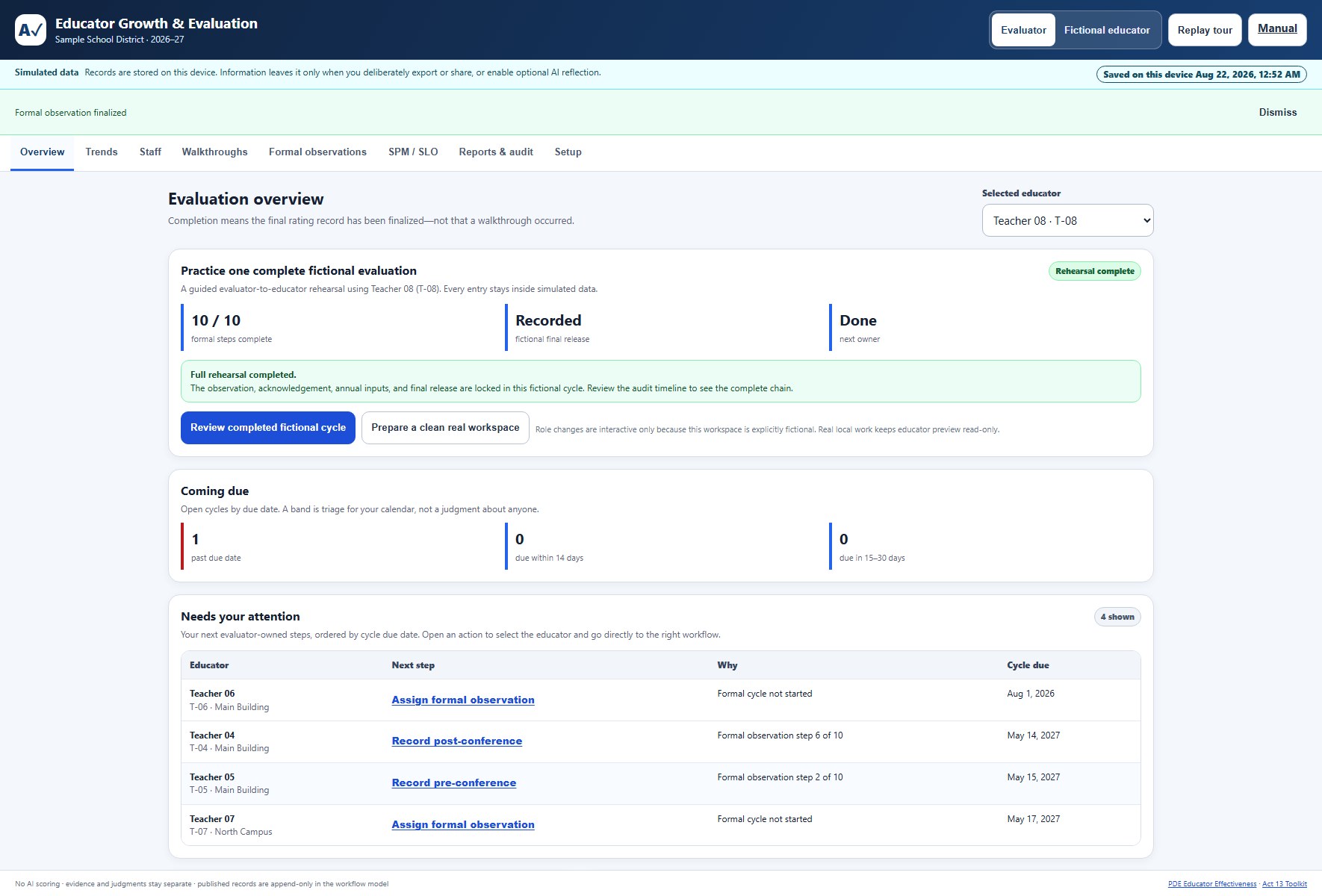Click Prepare a clean real workspace

(445, 428)
